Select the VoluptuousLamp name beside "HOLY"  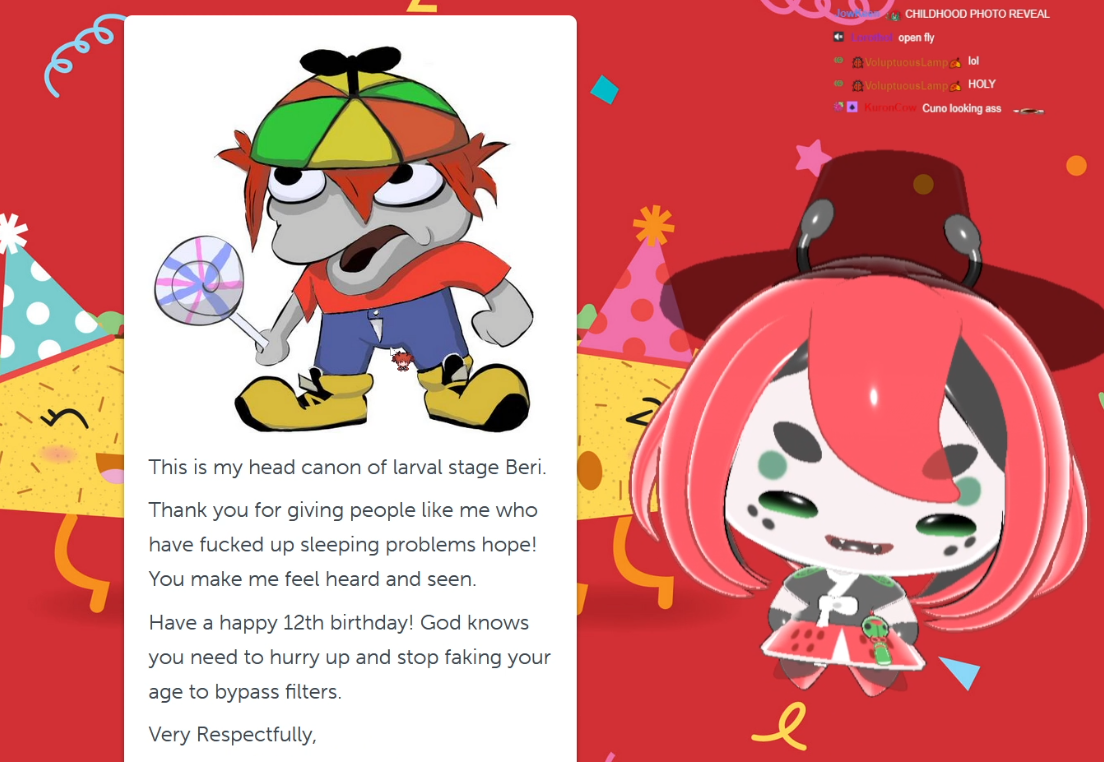(x=906, y=86)
